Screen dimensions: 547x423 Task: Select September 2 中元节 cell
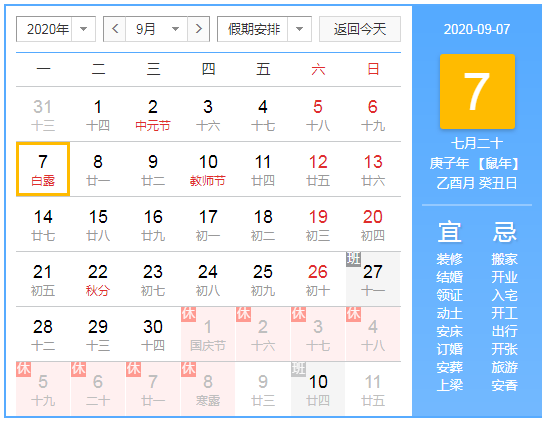click(153, 114)
